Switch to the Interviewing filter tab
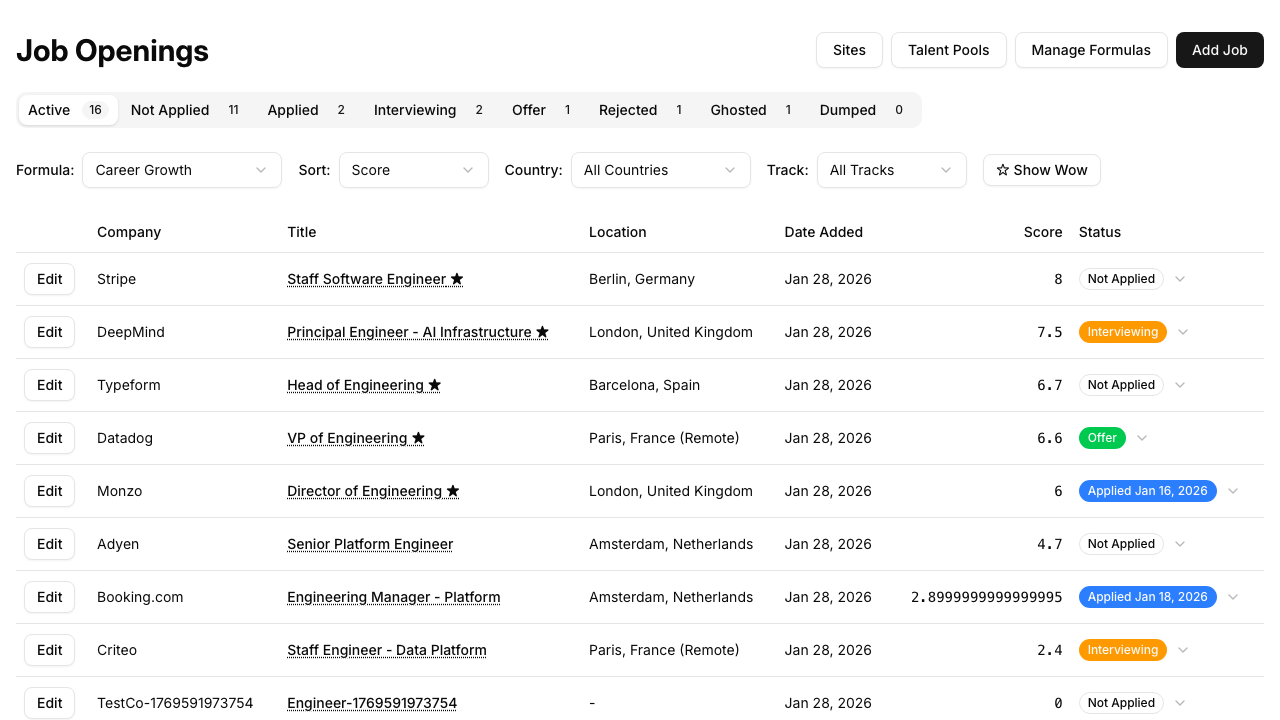The height and width of the screenshot is (720, 1280). tap(415, 110)
